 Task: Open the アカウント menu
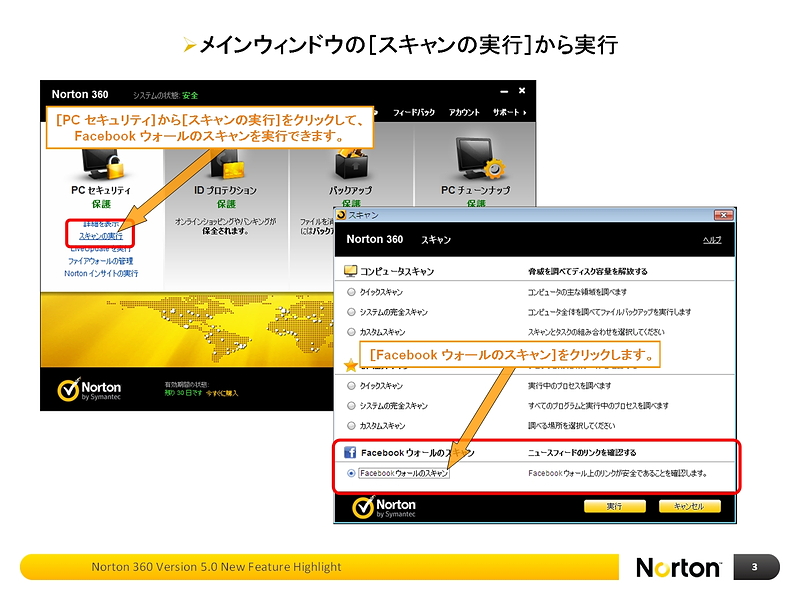click(x=464, y=112)
